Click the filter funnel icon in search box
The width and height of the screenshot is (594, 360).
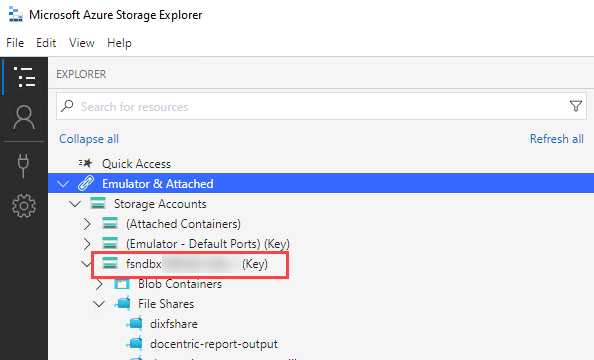pos(576,106)
